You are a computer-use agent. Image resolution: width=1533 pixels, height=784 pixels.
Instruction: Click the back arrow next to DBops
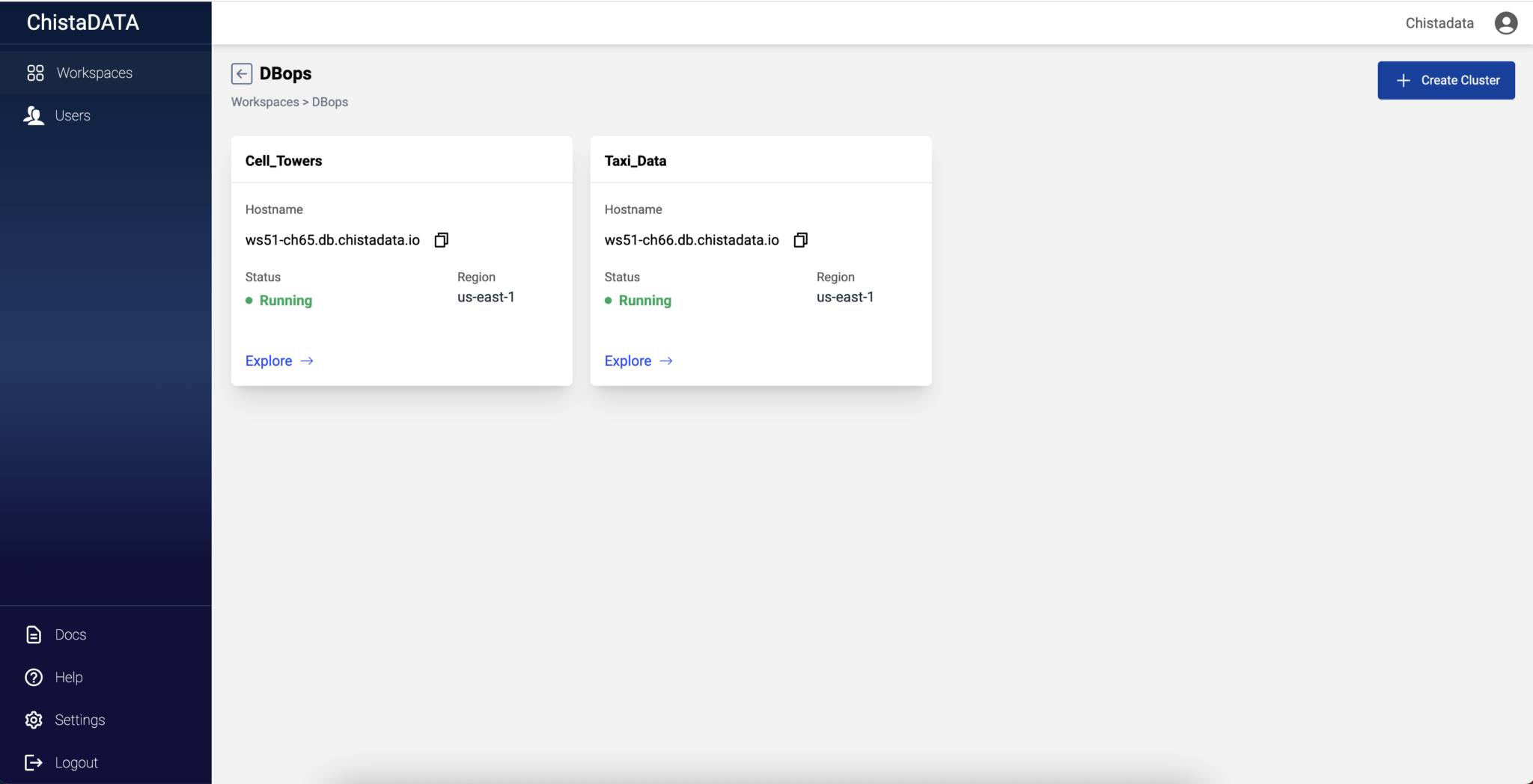click(241, 73)
